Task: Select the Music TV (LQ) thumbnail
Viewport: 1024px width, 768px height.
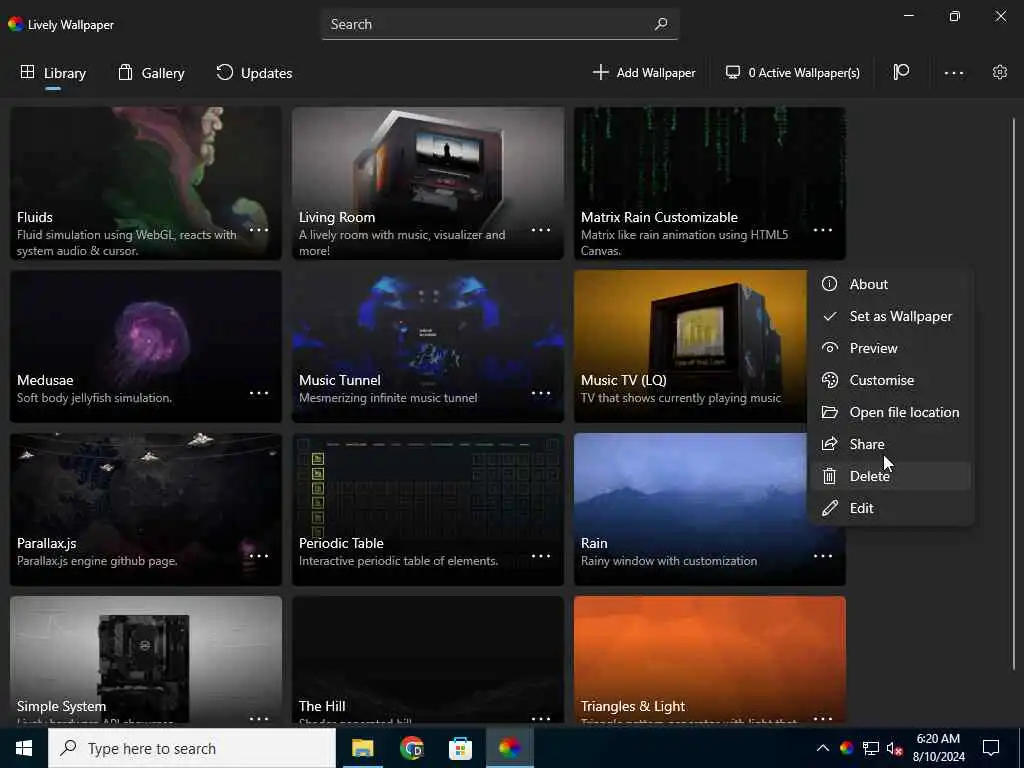Action: pos(690,346)
